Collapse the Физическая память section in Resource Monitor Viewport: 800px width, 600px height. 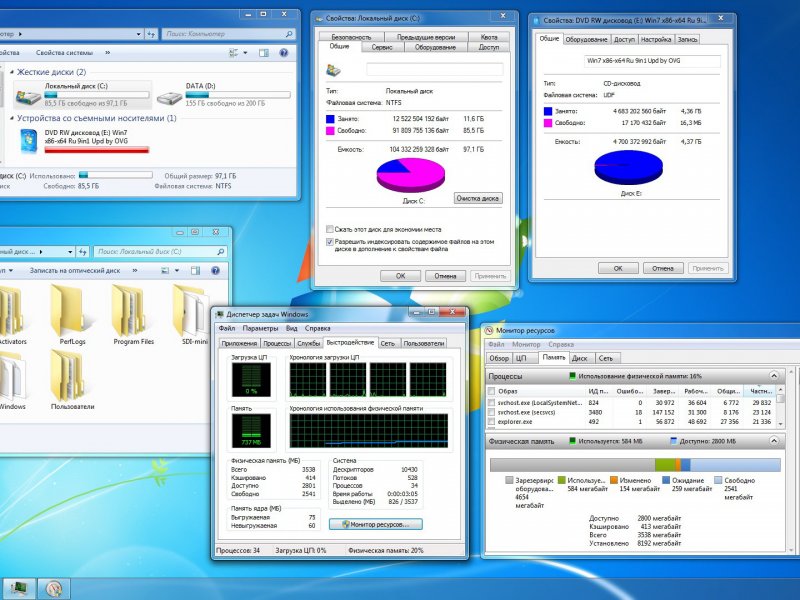click(774, 441)
